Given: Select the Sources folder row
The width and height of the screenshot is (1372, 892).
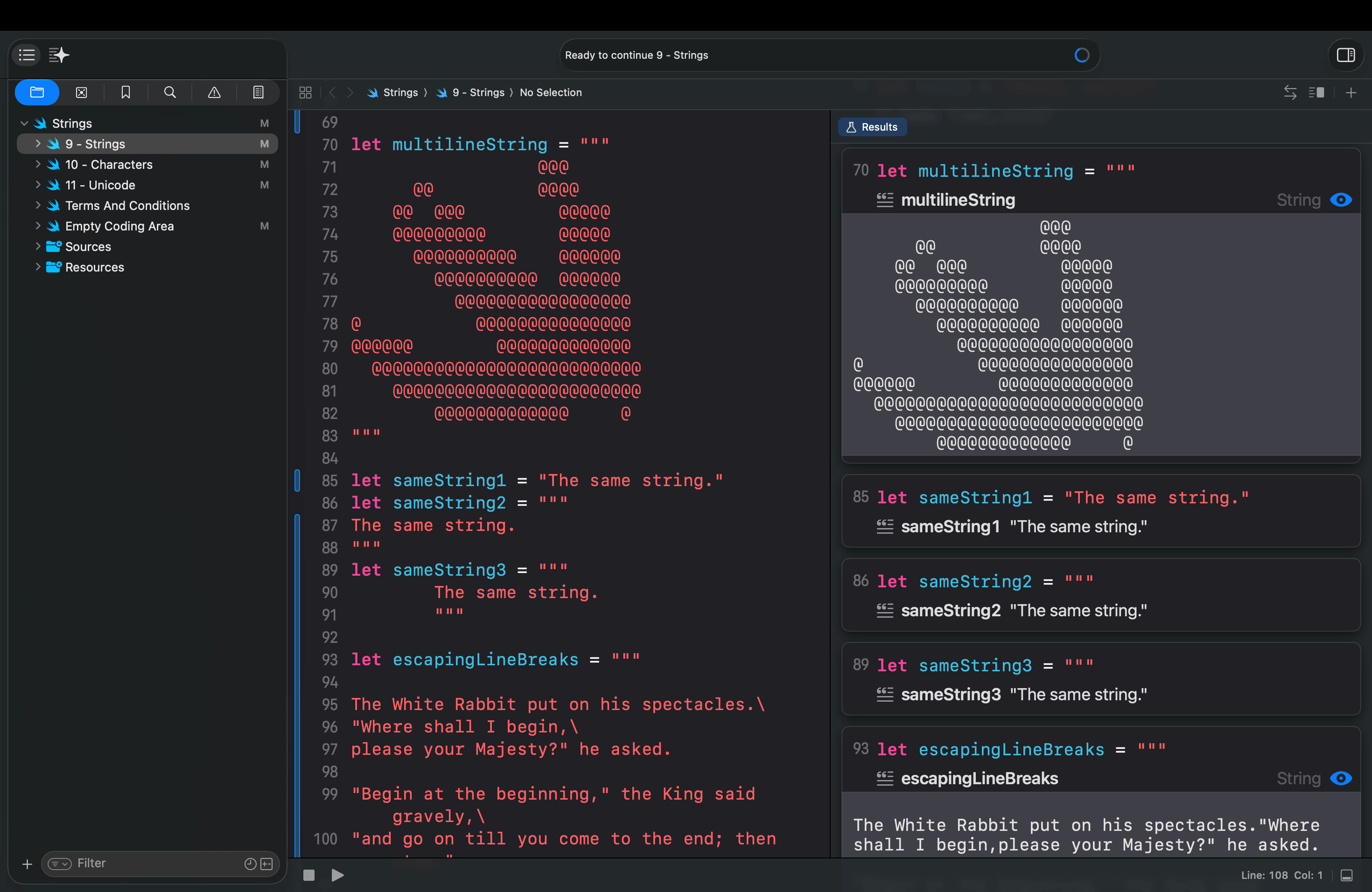Looking at the screenshot, I should tap(147, 246).
